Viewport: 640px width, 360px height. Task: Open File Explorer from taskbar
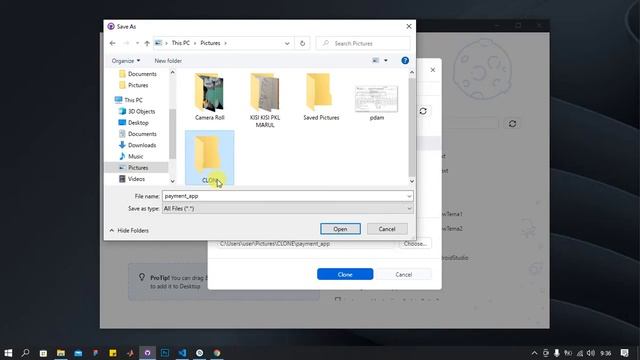[61, 353]
